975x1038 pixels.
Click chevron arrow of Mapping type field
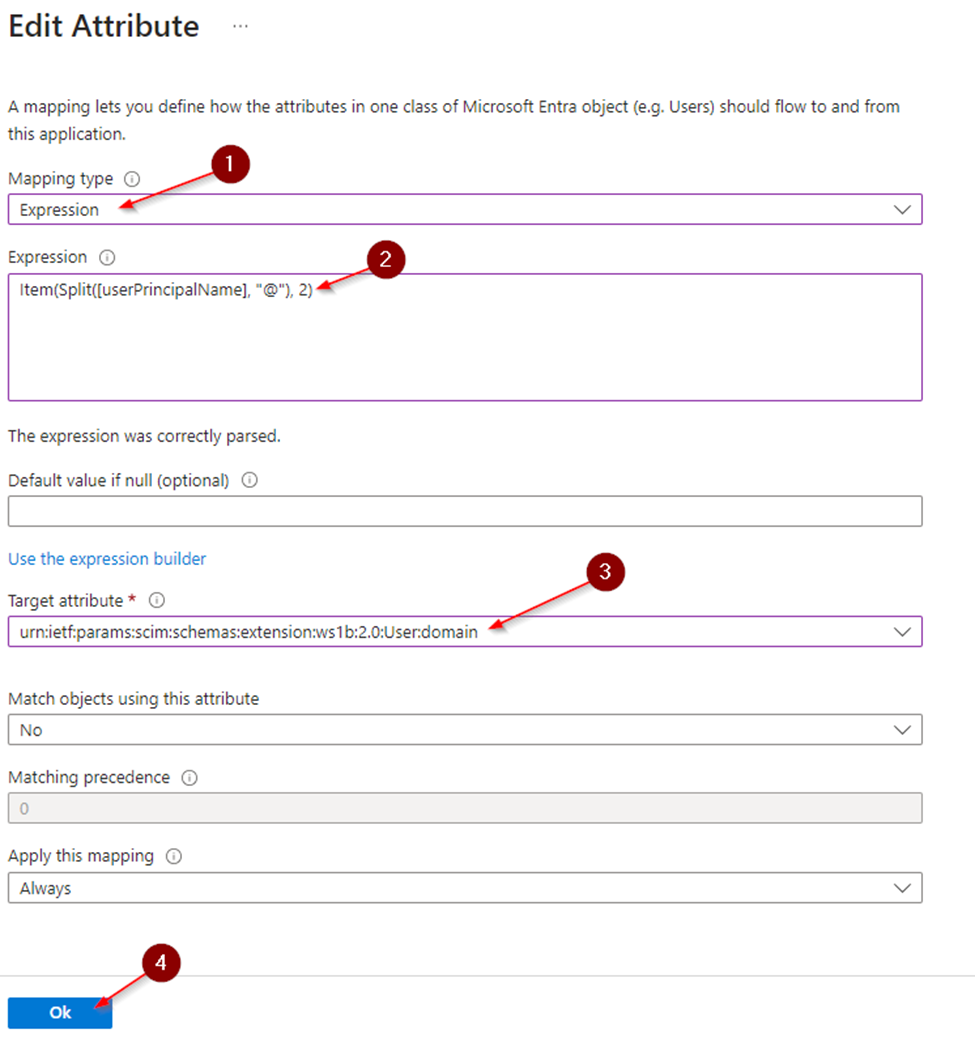[902, 210]
